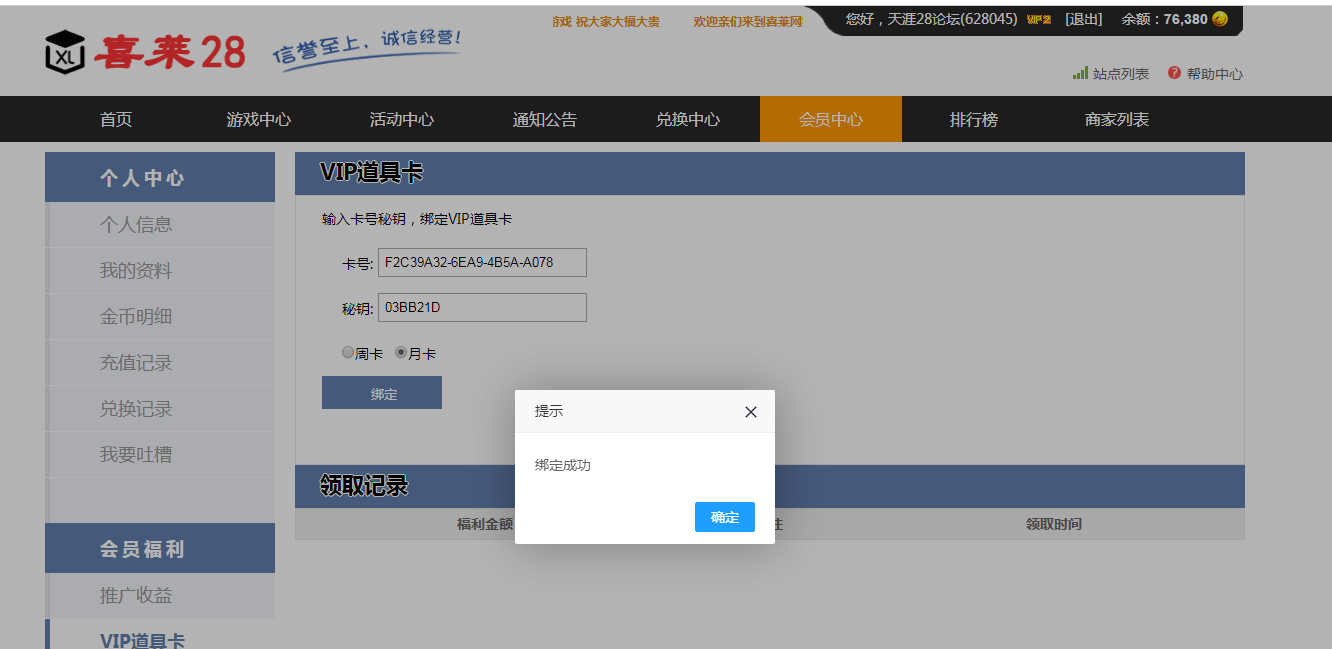Viewport: 1332px width, 649px height.
Task: Open the 游戏中心 menu
Action: coord(258,120)
